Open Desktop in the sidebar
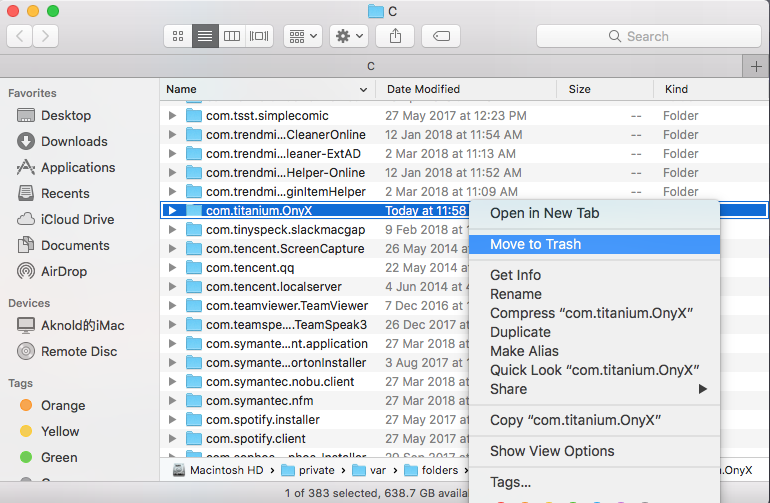 (66, 115)
